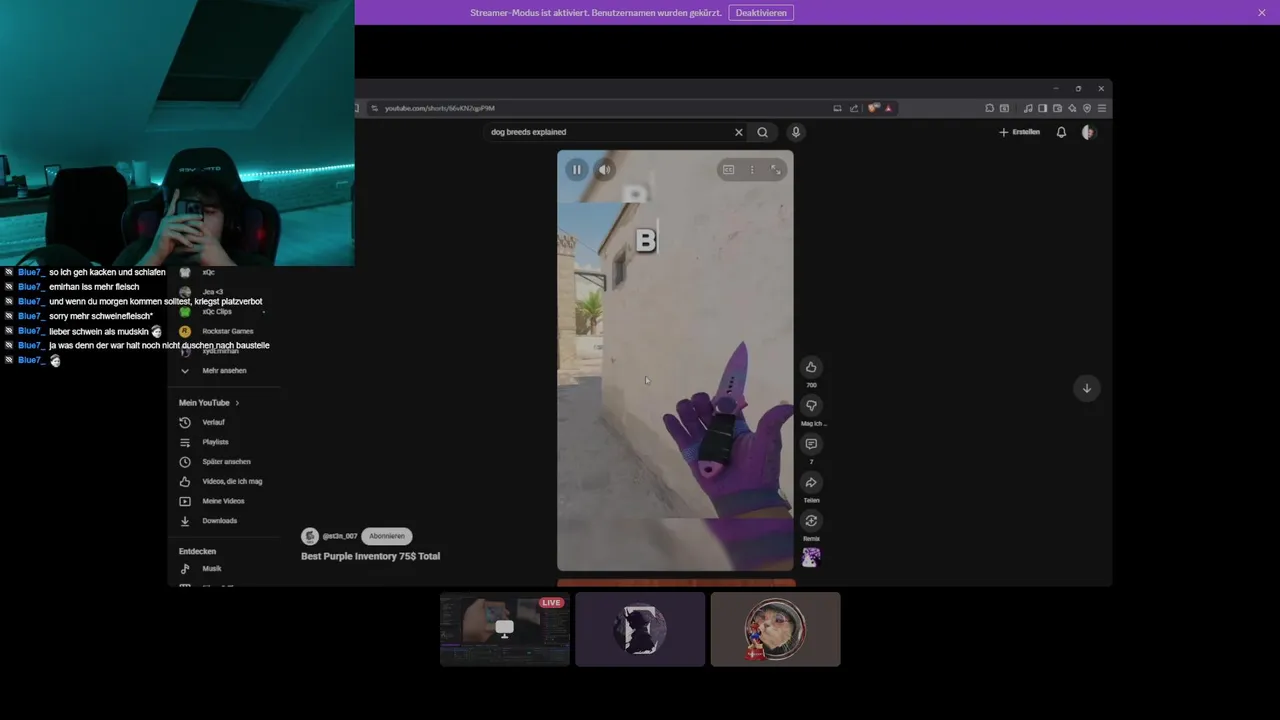Screen dimensions: 1280x720
Task: Start voice search with microphone
Action: click(796, 132)
